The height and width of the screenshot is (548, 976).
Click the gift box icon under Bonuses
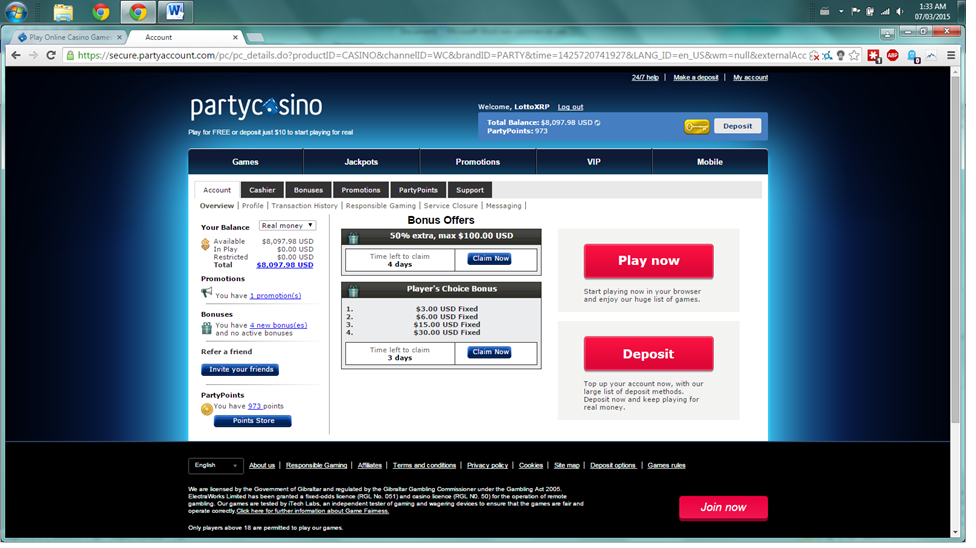[x=207, y=328]
